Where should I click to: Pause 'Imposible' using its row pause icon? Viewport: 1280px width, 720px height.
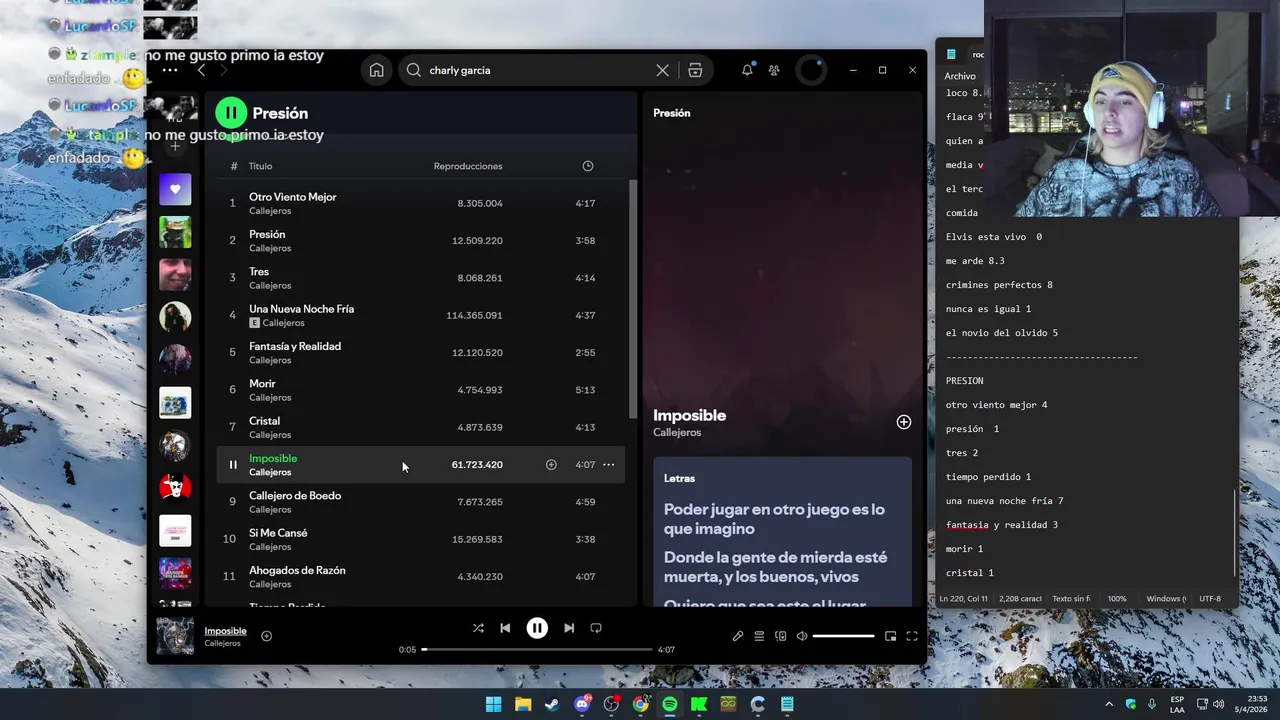[x=233, y=465]
